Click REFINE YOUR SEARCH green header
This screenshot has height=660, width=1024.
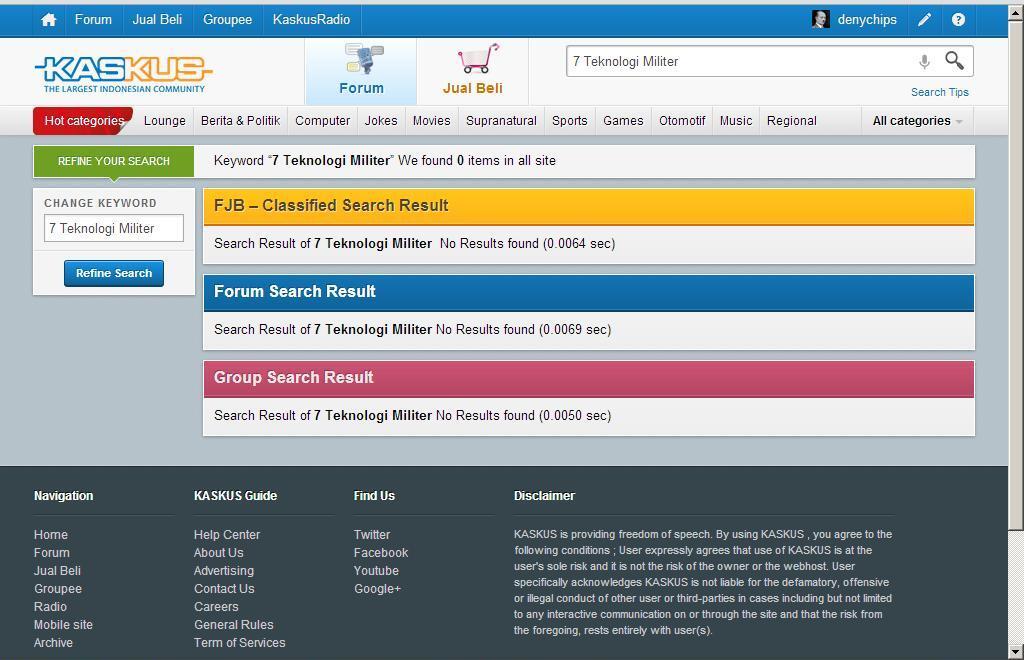click(114, 161)
